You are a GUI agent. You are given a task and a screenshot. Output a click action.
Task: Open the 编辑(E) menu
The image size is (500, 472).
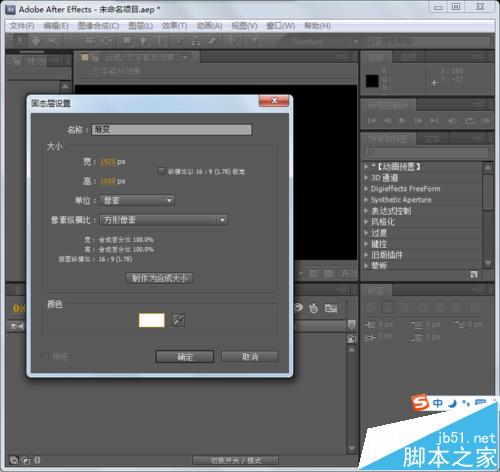(x=56, y=26)
